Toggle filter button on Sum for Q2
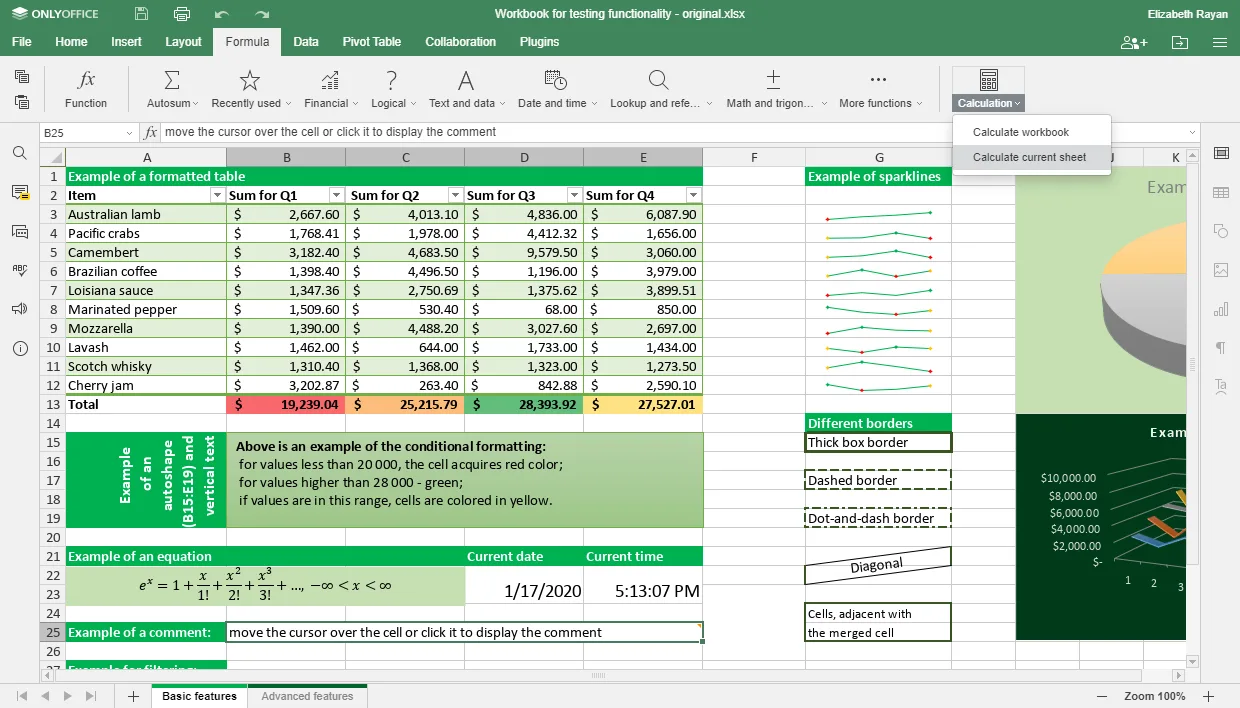The width and height of the screenshot is (1240, 708). (x=456, y=195)
